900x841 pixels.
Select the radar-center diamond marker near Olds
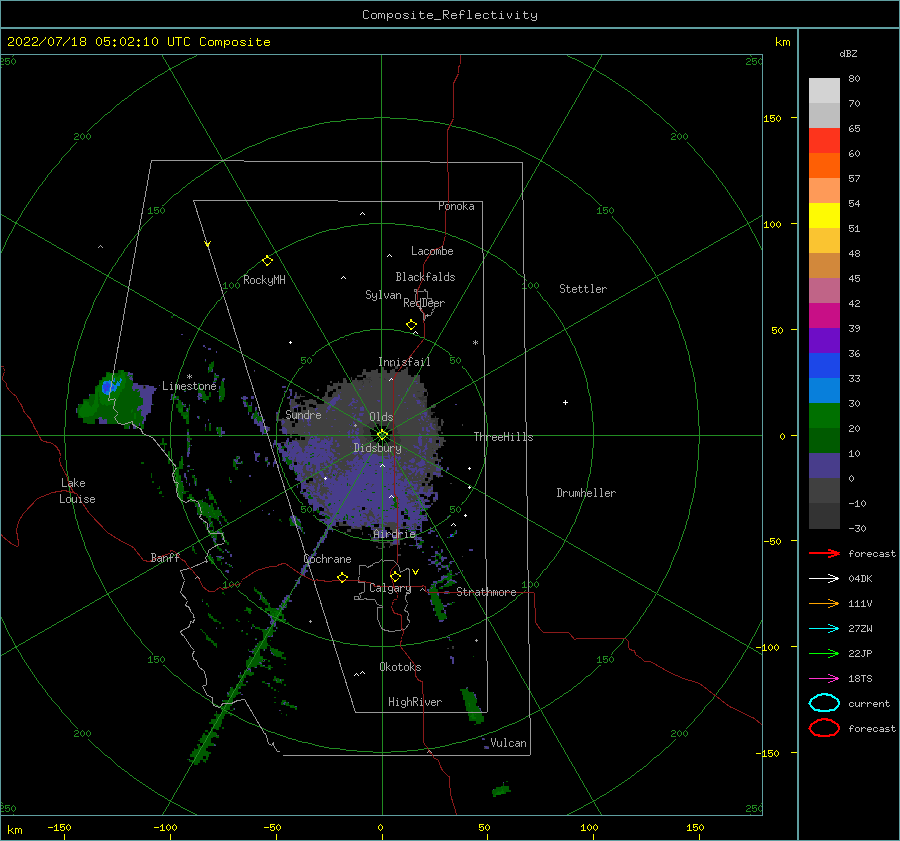[x=382, y=435]
